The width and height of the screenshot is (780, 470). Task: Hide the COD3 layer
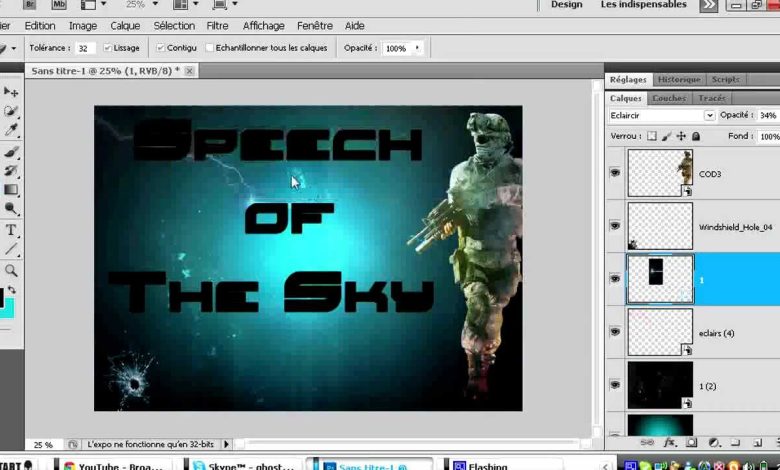point(615,173)
